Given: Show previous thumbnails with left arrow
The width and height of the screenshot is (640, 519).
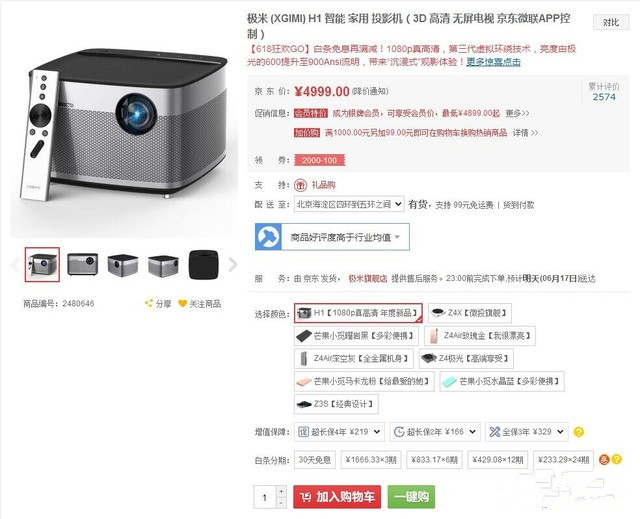Looking at the screenshot, I should pyautogui.click(x=15, y=264).
